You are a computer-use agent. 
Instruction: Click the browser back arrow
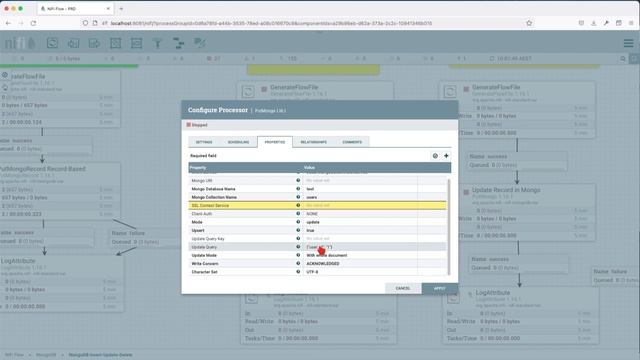8,23
